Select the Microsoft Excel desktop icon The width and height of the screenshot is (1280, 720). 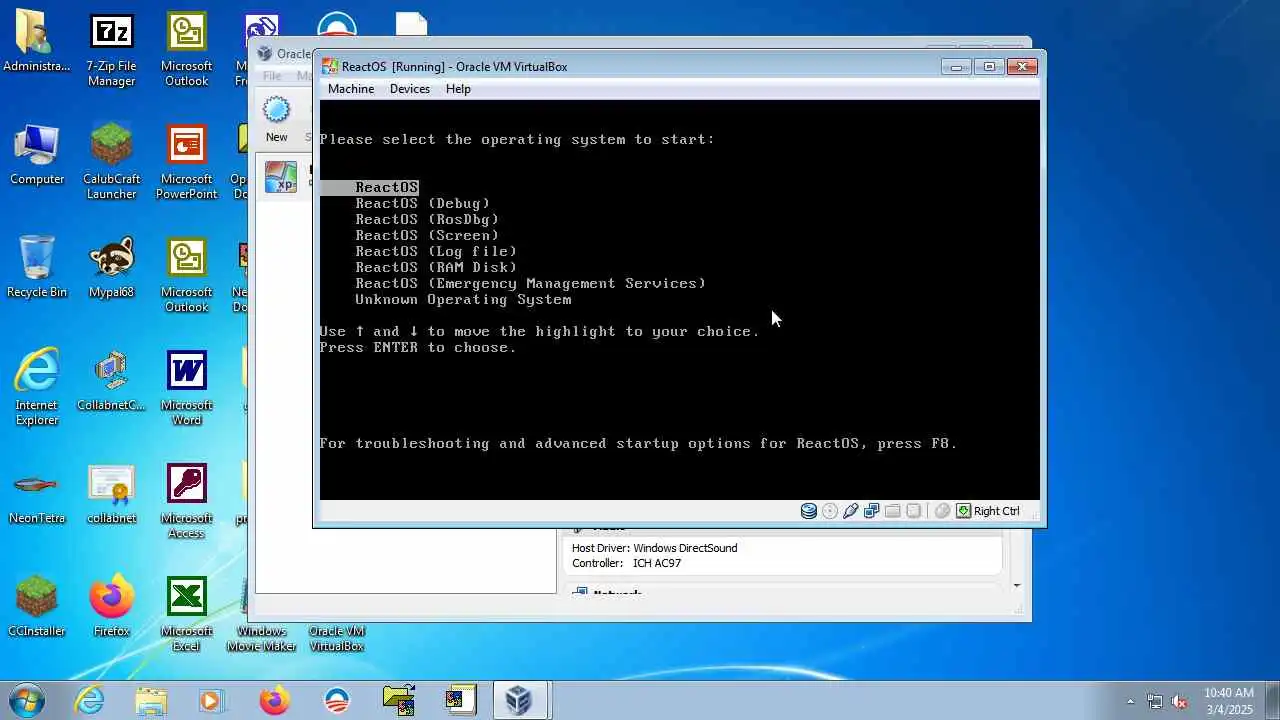click(186, 614)
